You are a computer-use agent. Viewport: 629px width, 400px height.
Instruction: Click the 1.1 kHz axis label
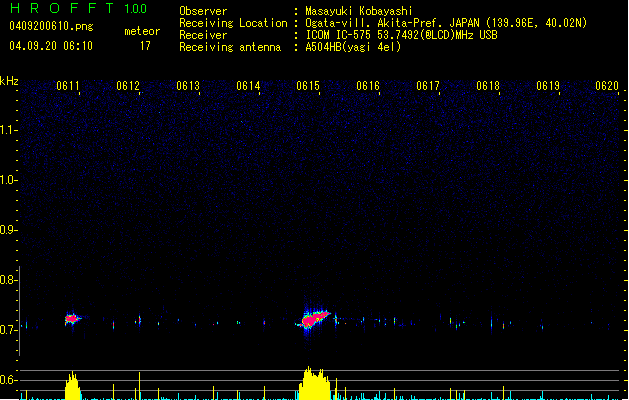click(x=8, y=130)
